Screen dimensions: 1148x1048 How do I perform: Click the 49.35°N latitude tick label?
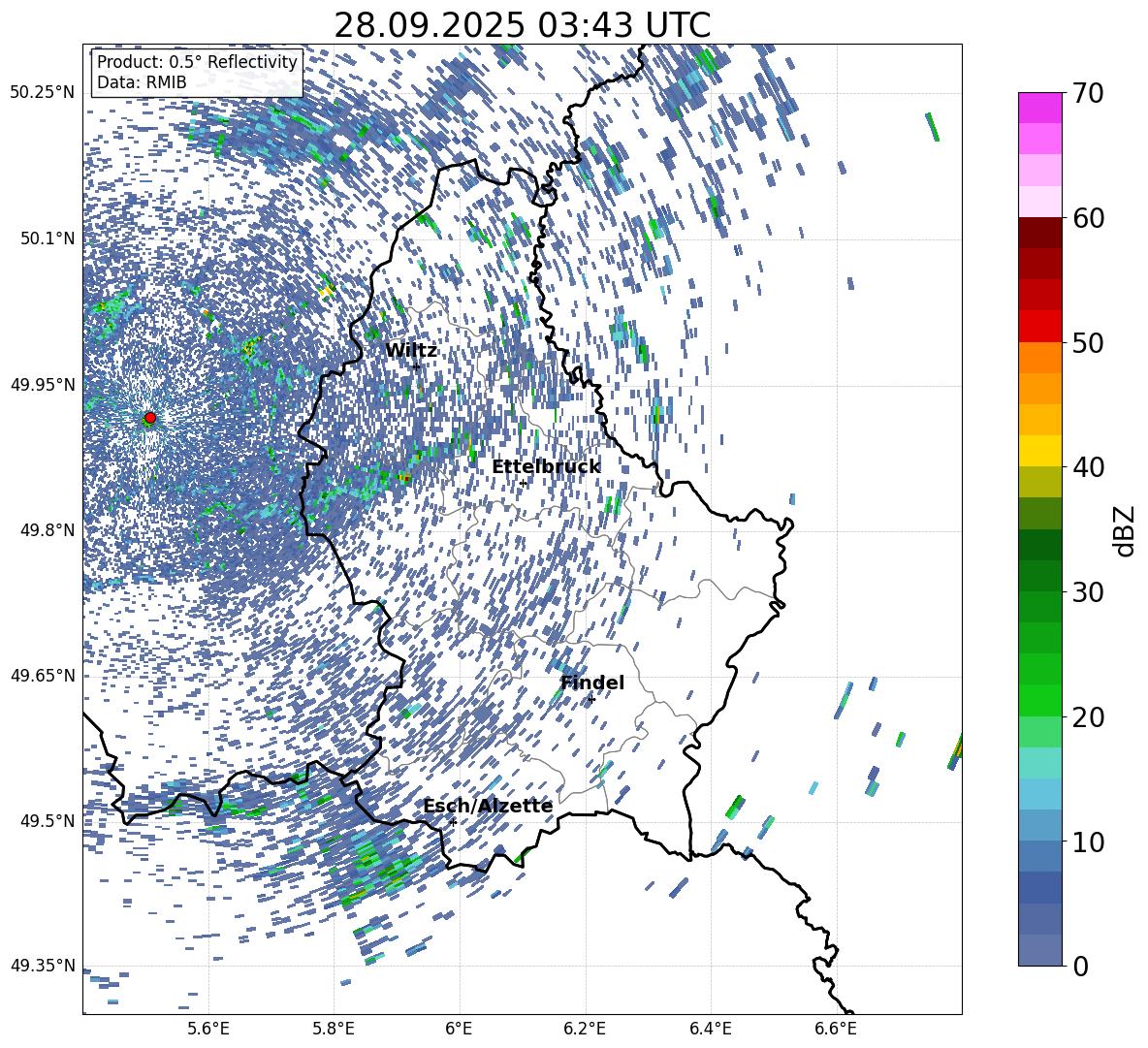point(44,966)
